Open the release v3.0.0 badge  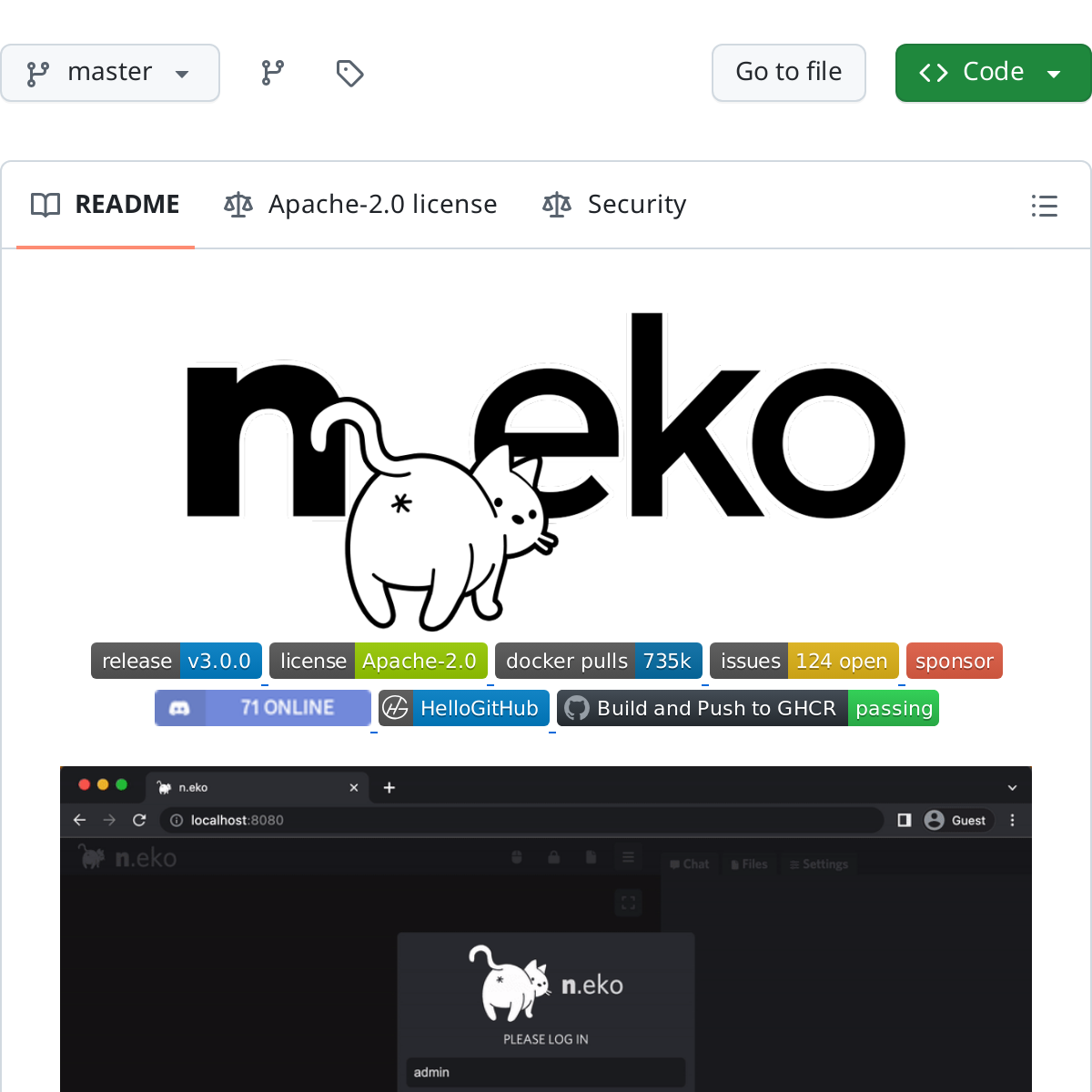pyautogui.click(x=177, y=661)
